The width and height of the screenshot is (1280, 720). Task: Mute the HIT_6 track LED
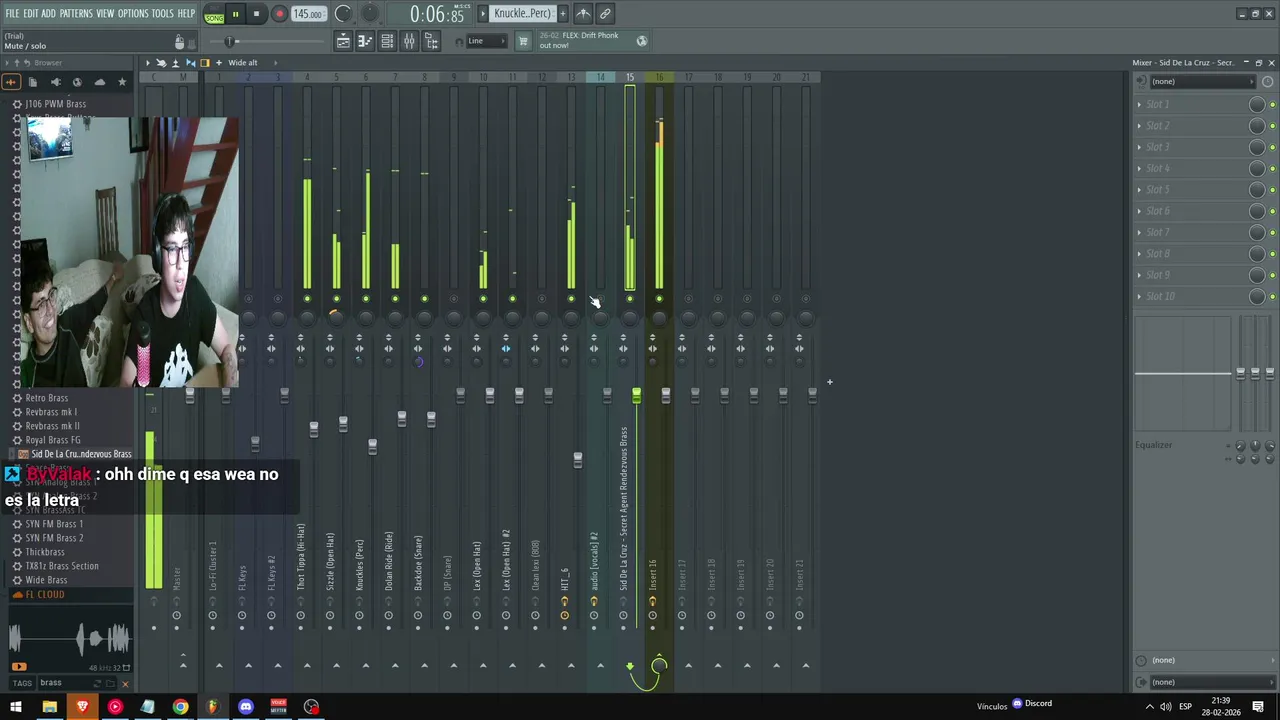pyautogui.click(x=571, y=299)
